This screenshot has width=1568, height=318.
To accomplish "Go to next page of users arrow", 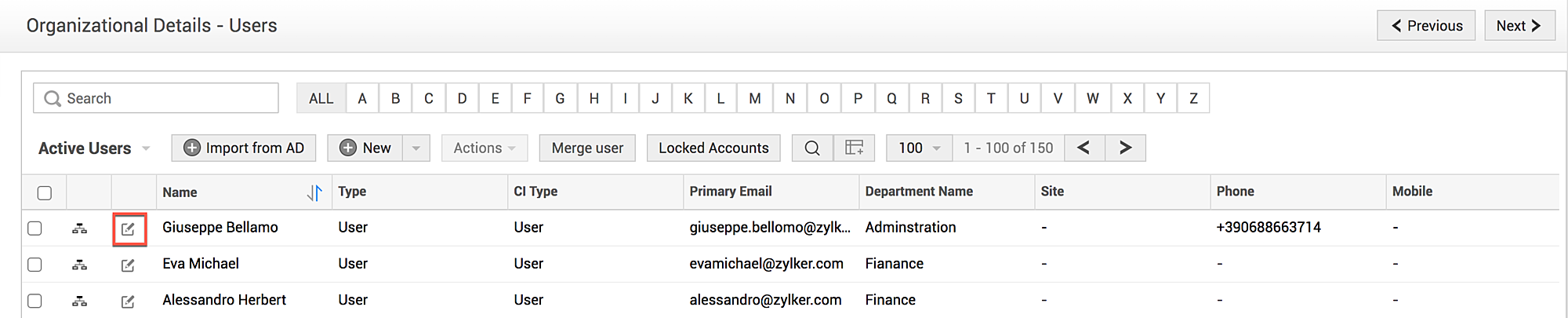I will click(x=1125, y=148).
